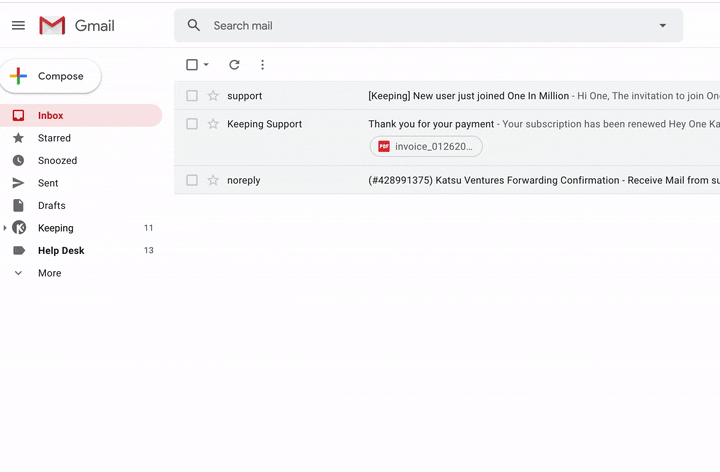Screen dimensions: 720x472
Task: Click the Gmail logo
Action: (x=77, y=25)
